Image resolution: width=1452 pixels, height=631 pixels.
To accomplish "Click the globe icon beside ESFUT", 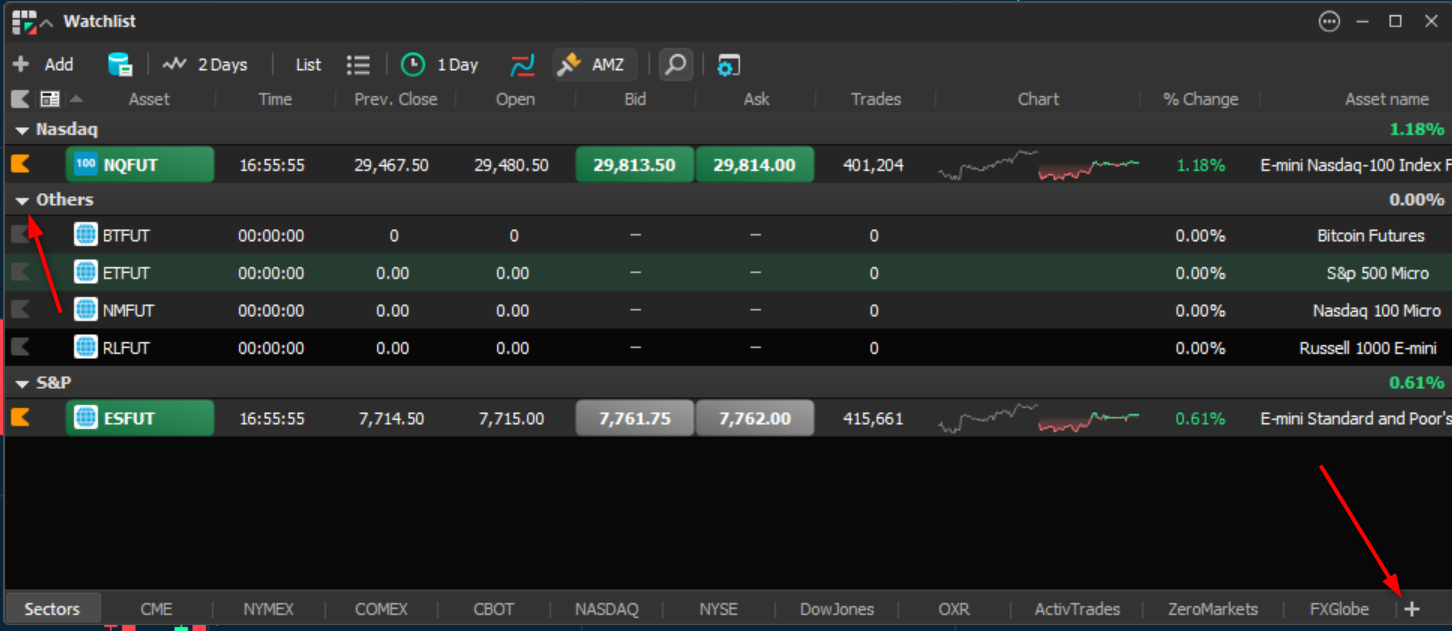I will point(86,417).
